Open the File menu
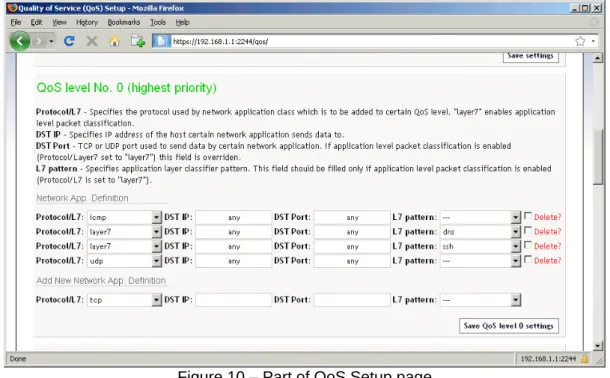The image size is (610, 378). click(16, 22)
